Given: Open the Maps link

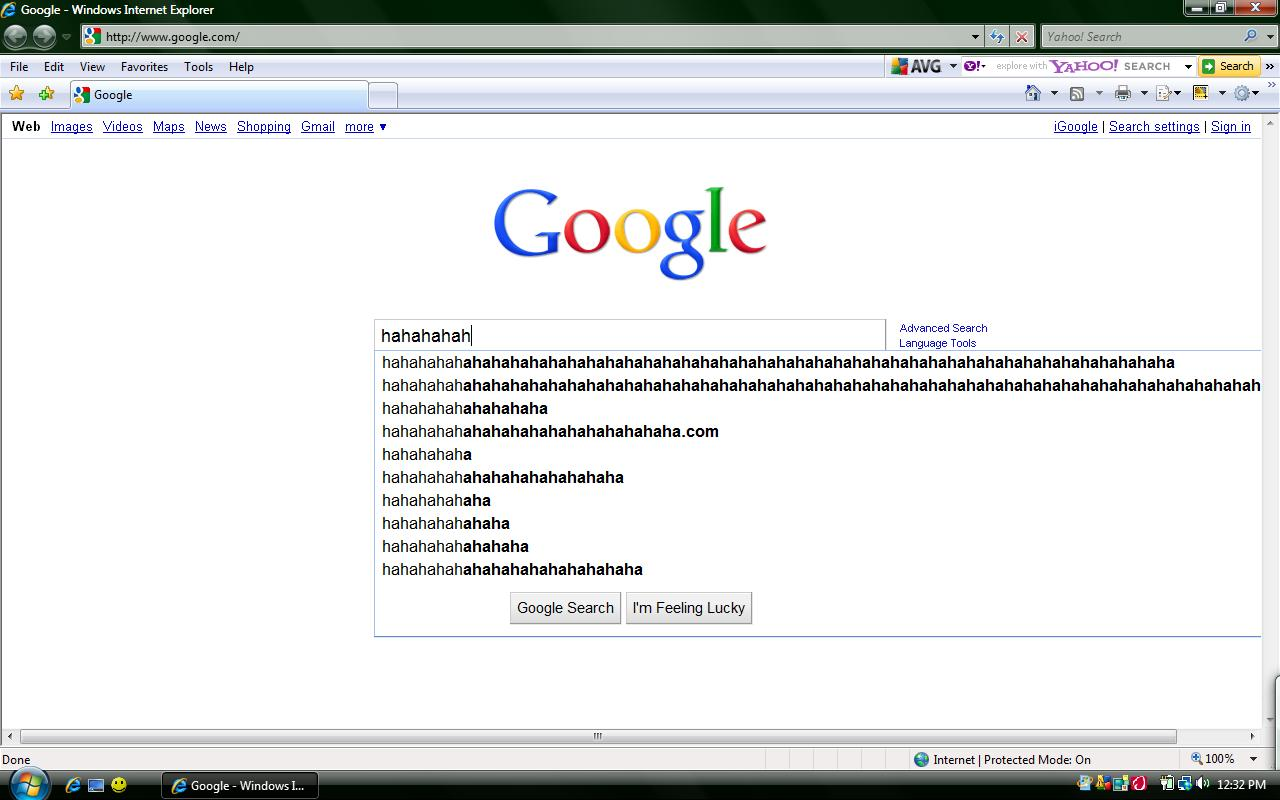Looking at the screenshot, I should pos(169,127).
